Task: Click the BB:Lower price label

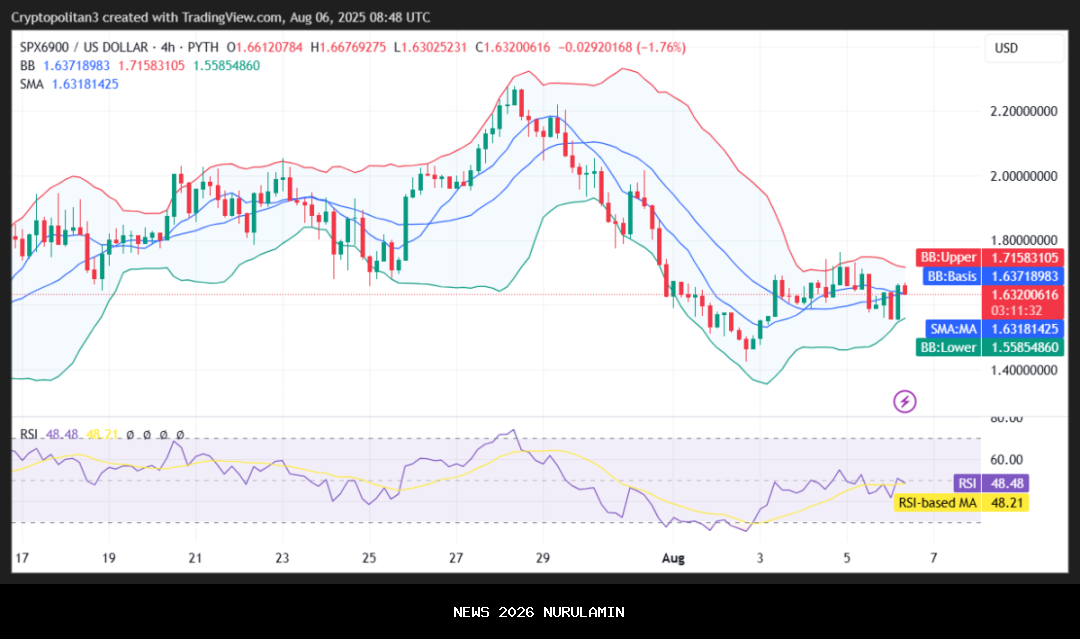Action: [949, 347]
